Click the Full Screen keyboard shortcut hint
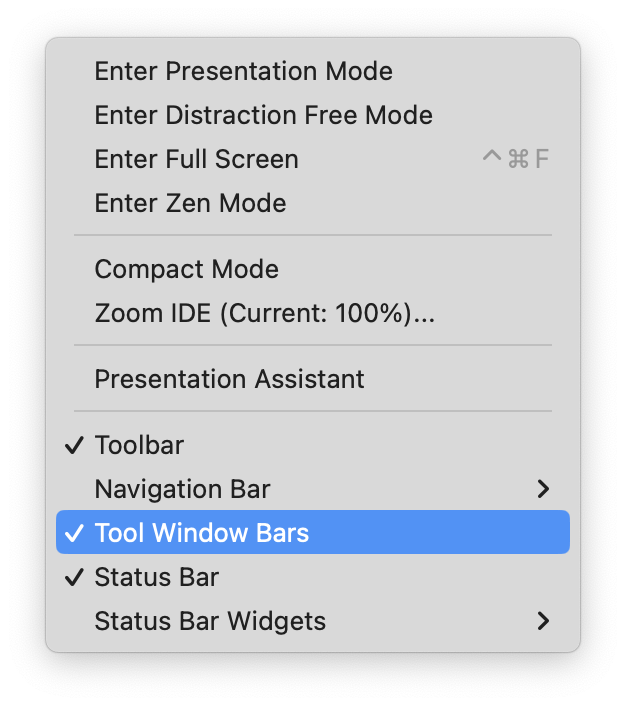 point(515,160)
